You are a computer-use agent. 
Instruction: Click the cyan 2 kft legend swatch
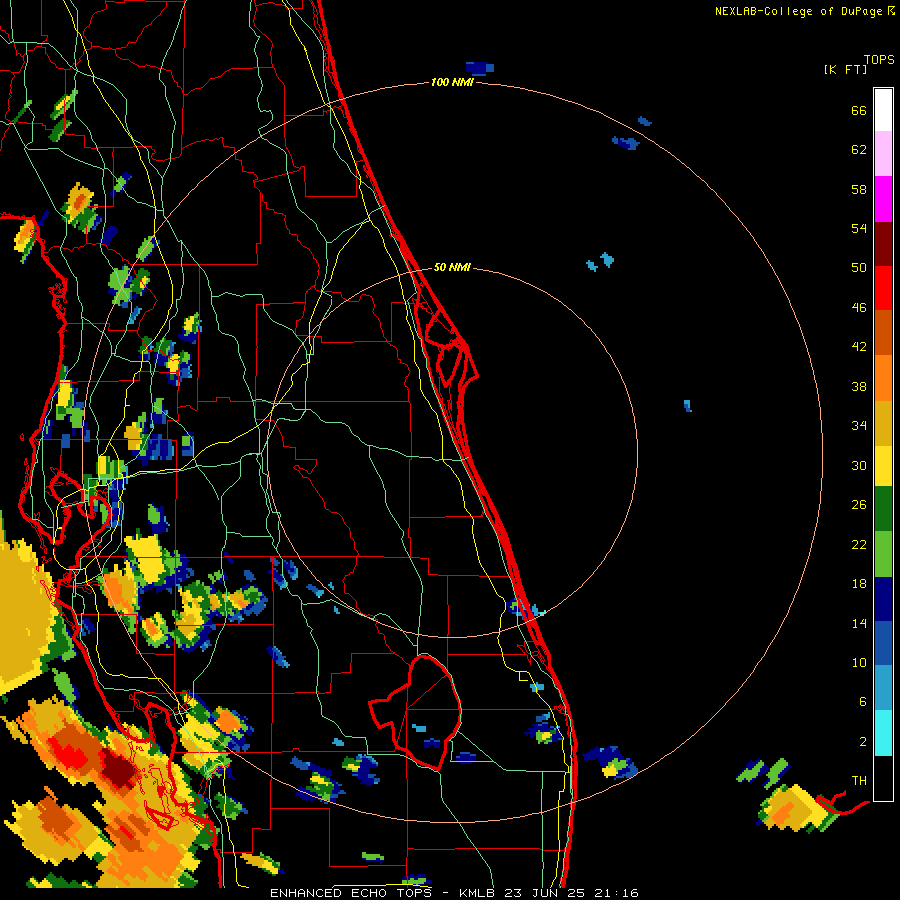coord(883,733)
